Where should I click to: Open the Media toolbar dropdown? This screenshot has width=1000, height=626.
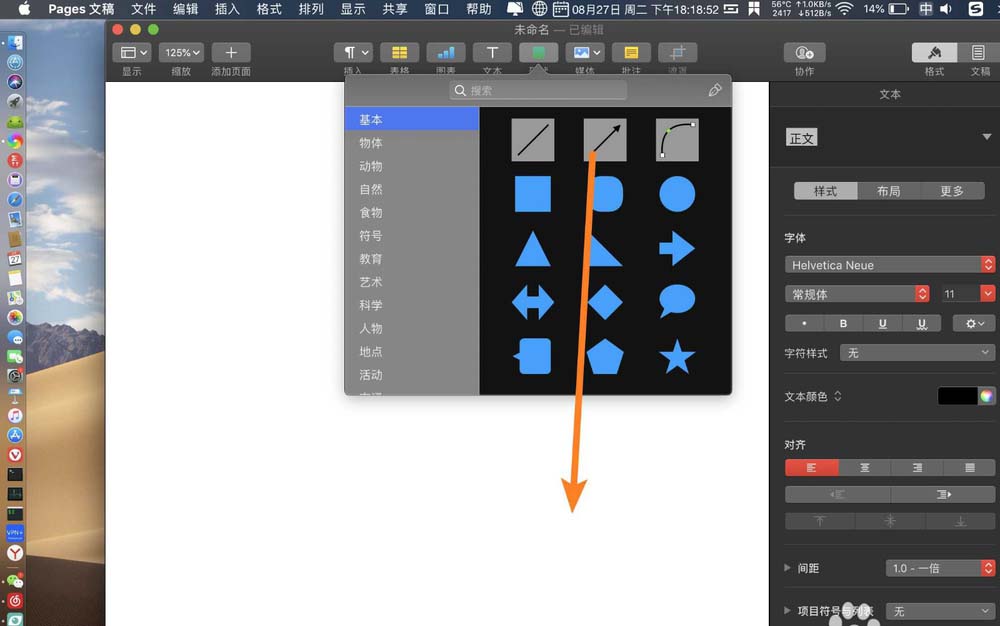585,52
